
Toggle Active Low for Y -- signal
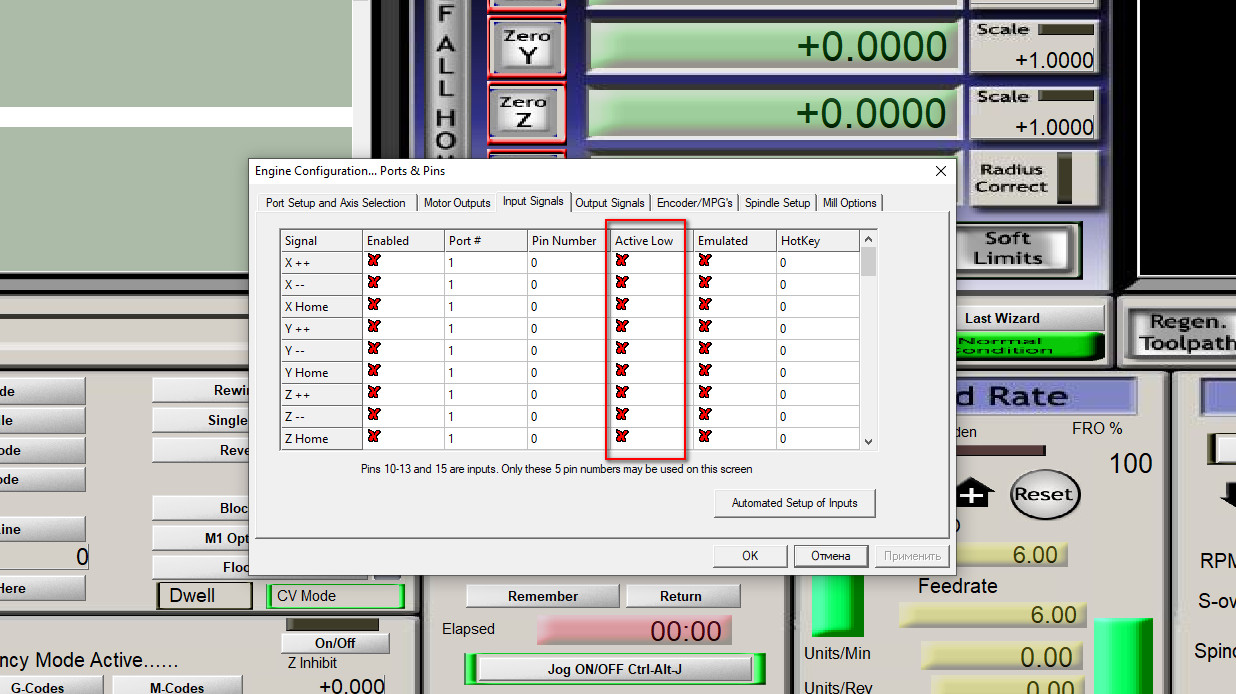point(622,348)
